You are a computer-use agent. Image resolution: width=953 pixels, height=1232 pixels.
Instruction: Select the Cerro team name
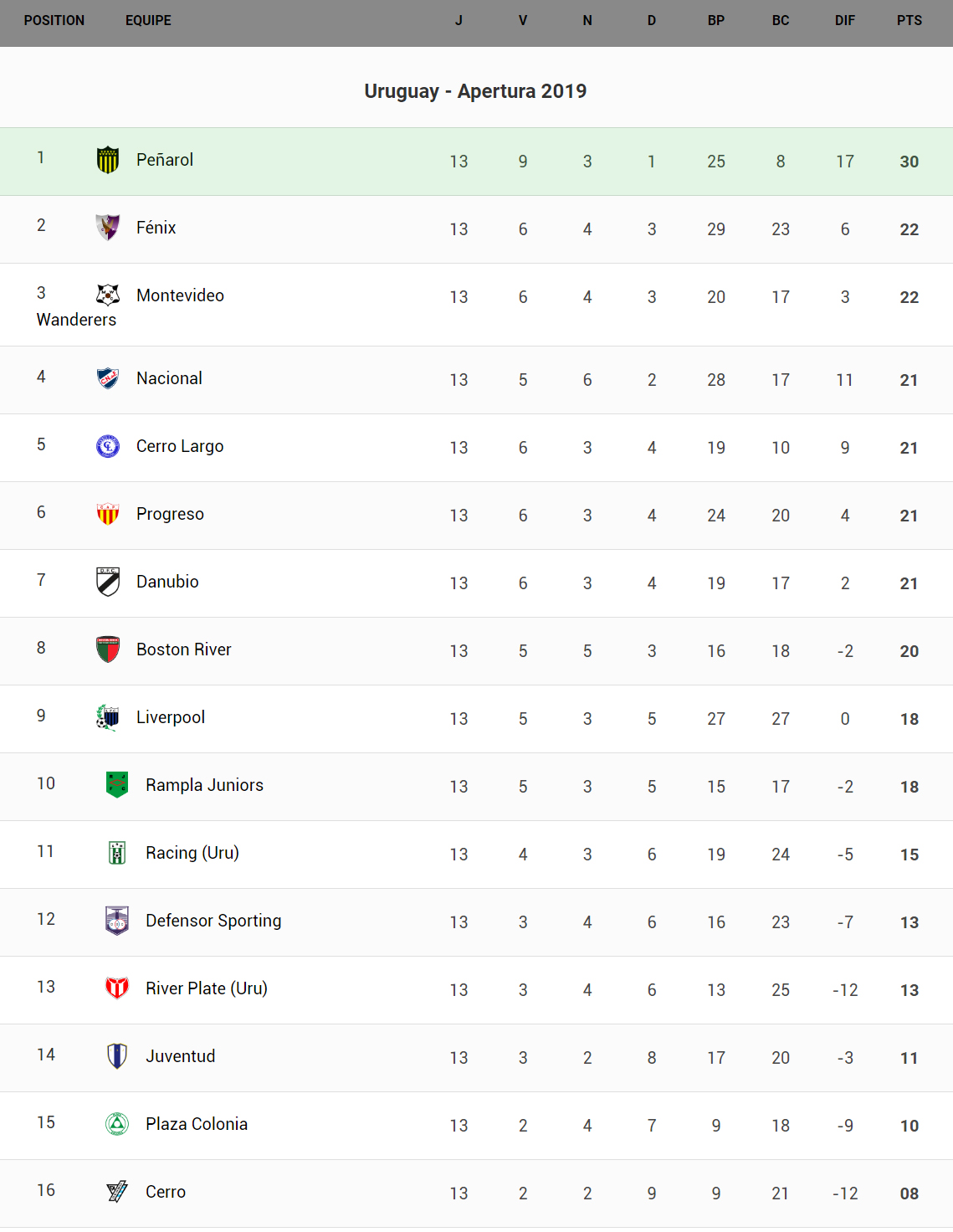[166, 1192]
